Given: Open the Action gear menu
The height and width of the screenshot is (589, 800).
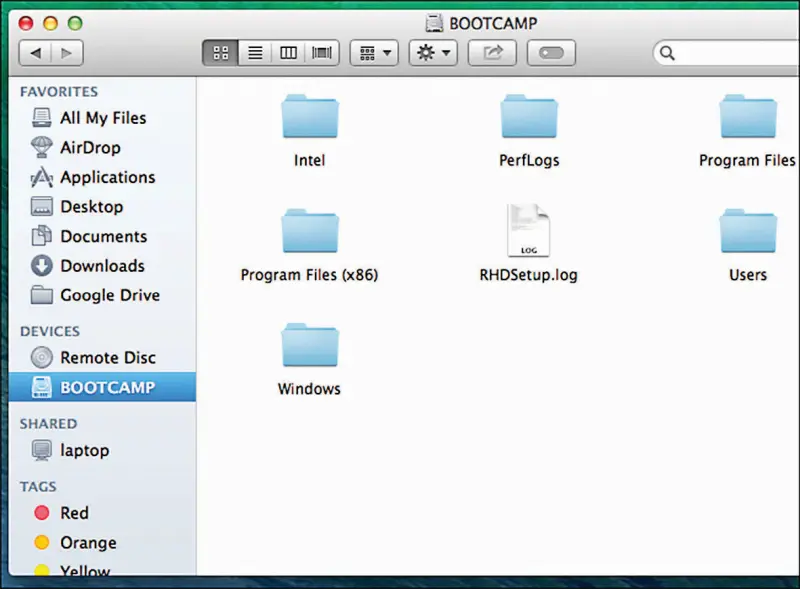Looking at the screenshot, I should (x=433, y=53).
